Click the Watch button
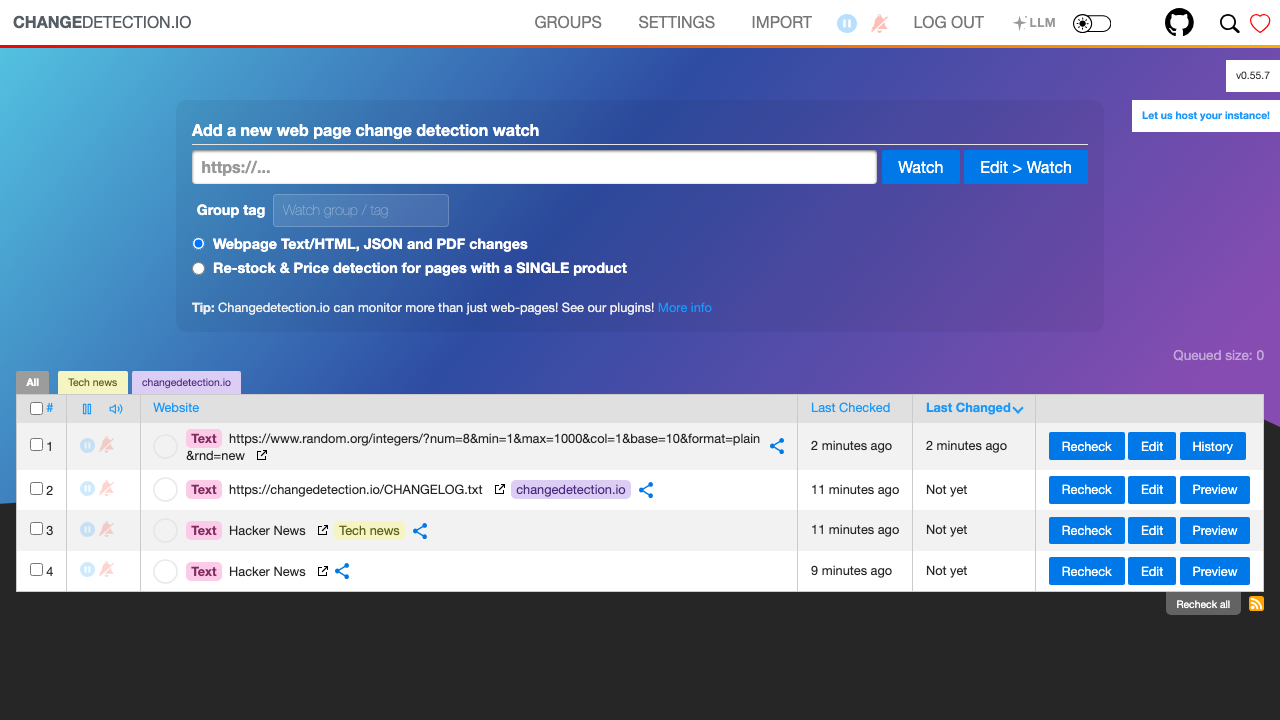The image size is (1280, 720). (920, 167)
